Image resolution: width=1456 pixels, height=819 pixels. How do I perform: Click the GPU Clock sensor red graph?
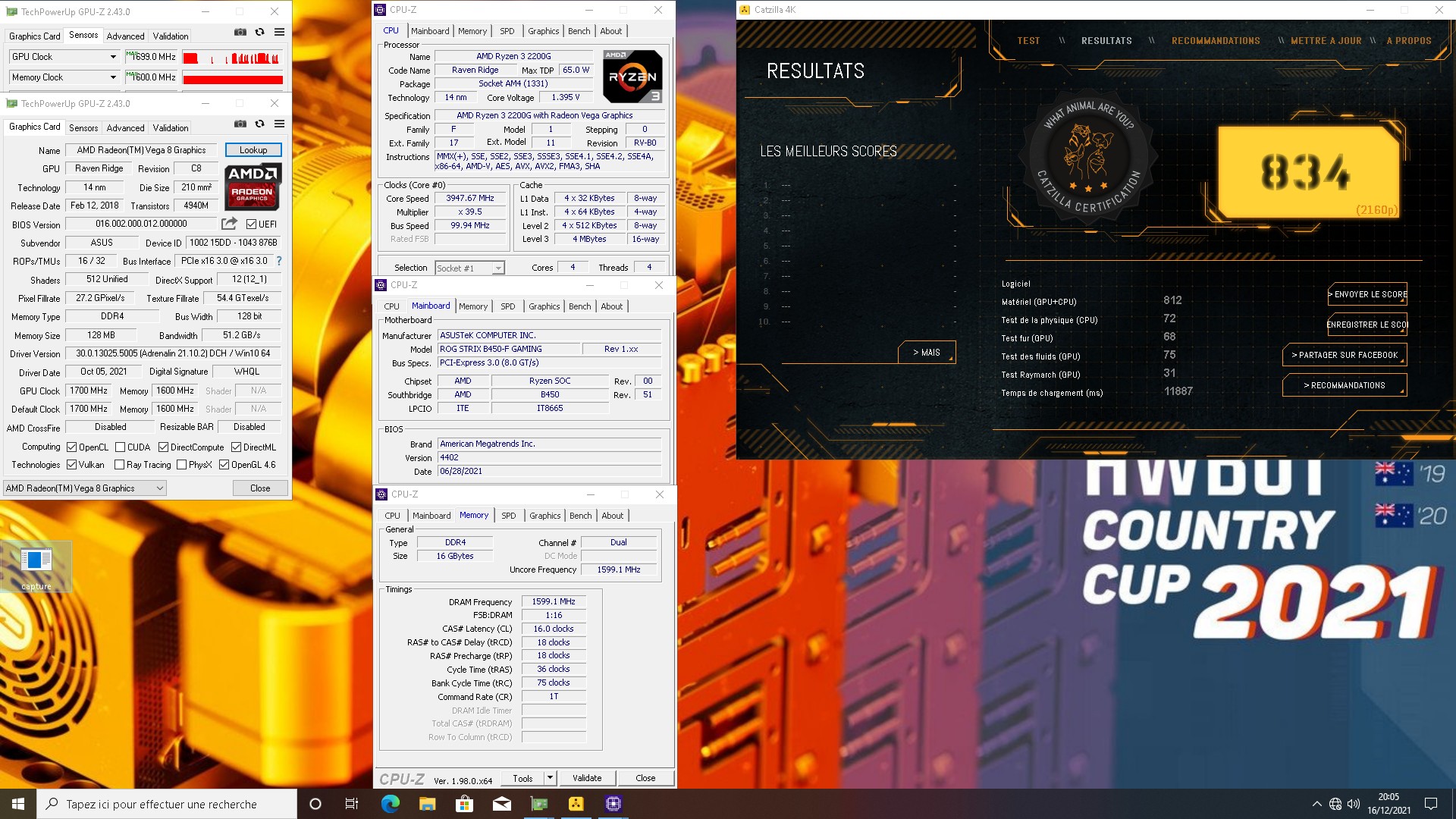pyautogui.click(x=233, y=57)
